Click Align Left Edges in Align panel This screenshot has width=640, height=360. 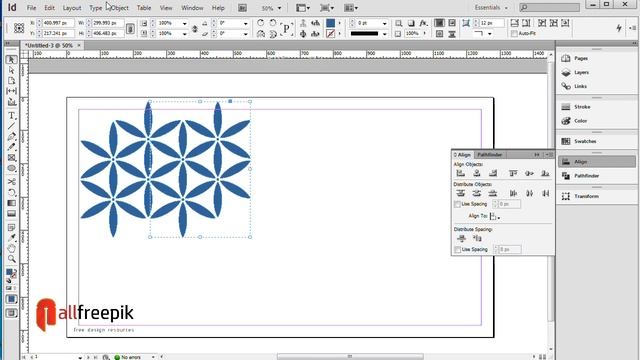[461, 173]
